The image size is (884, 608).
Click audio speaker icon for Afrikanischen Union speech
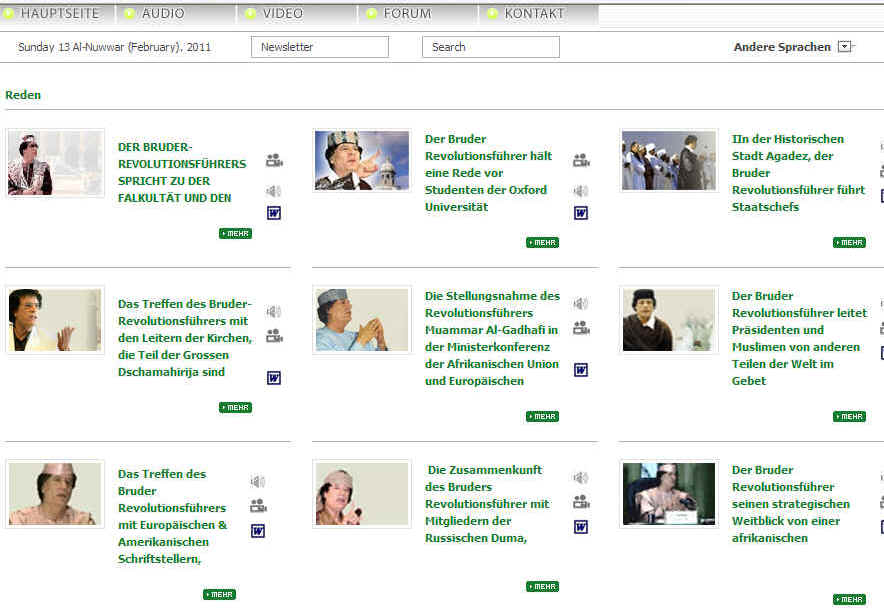581,304
